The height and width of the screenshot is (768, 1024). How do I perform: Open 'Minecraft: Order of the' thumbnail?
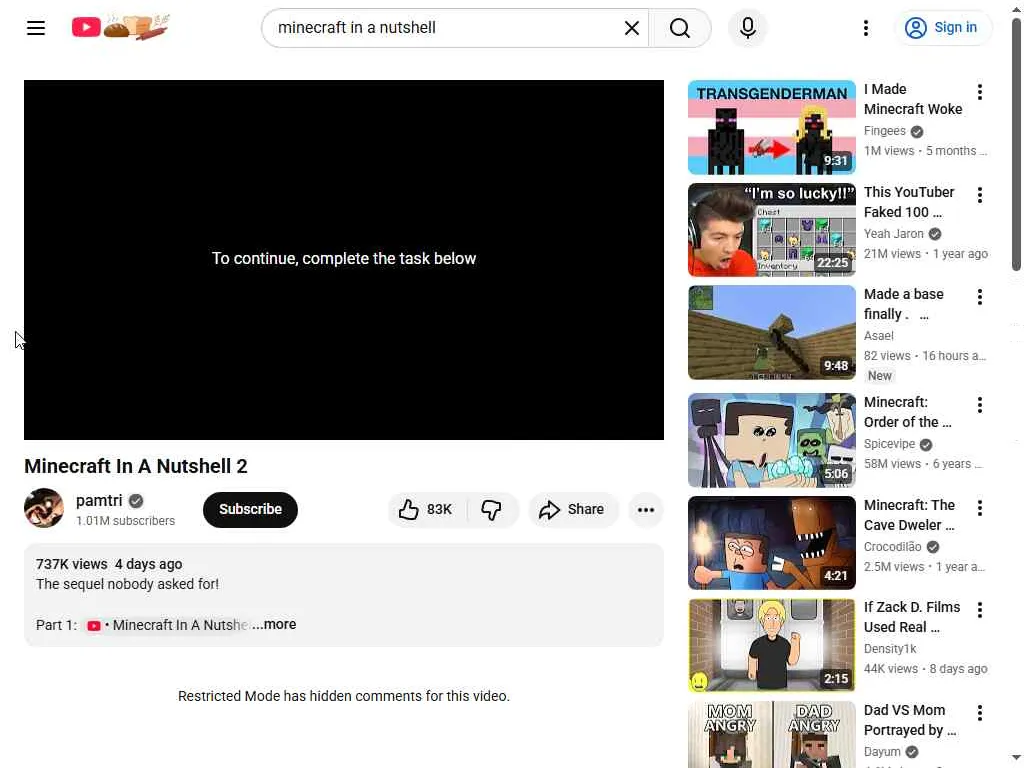click(x=771, y=440)
